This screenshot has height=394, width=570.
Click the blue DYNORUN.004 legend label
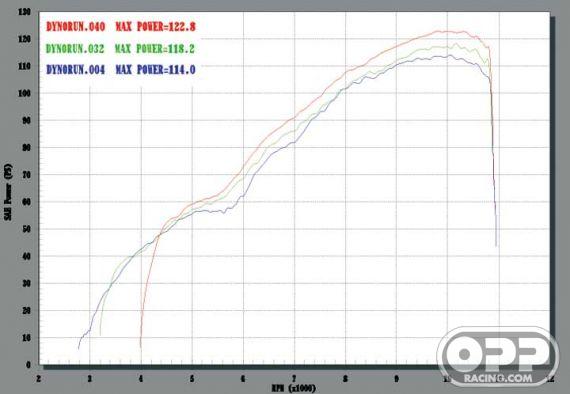click(76, 69)
